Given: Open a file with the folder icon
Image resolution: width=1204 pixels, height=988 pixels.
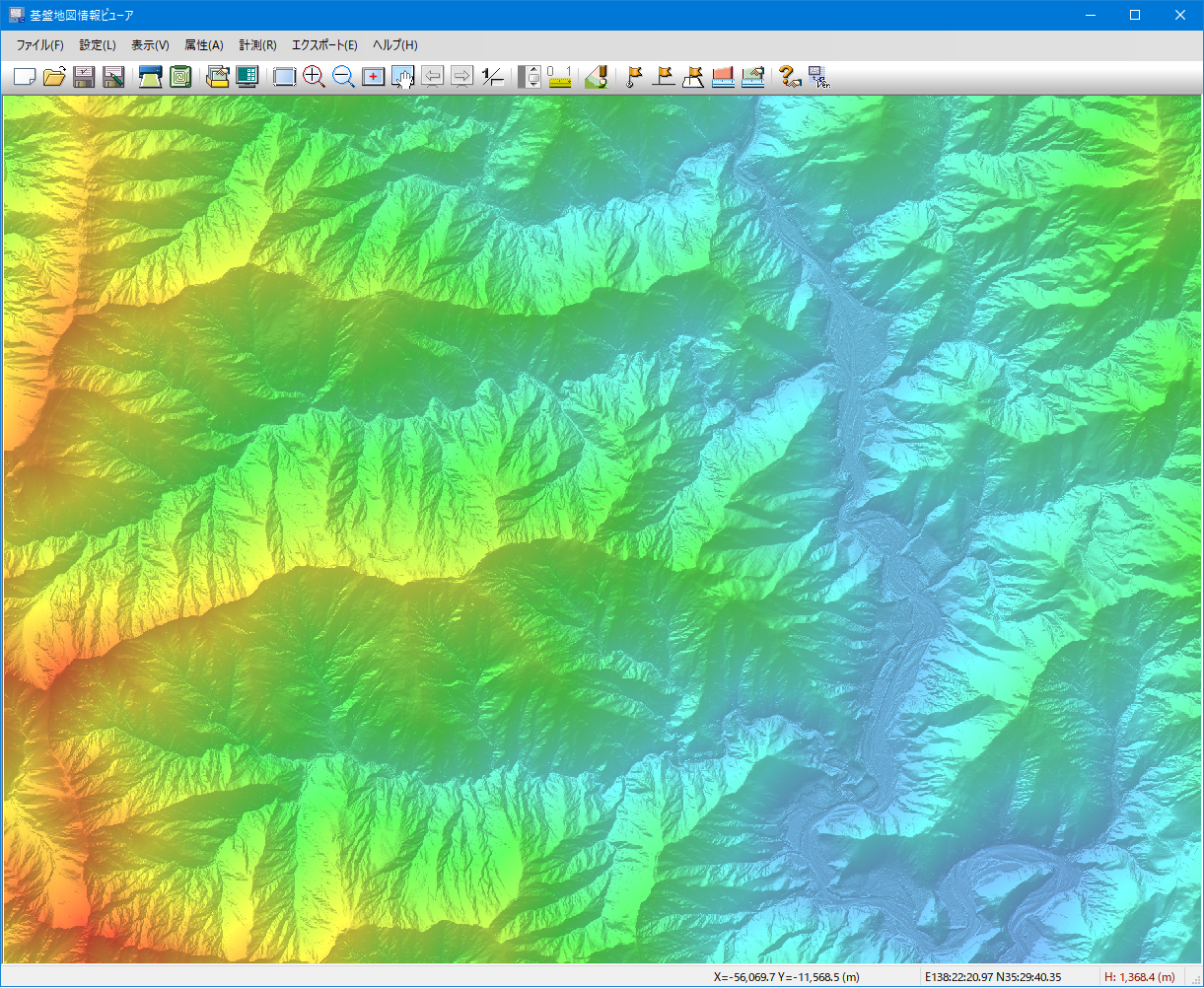Looking at the screenshot, I should click(x=54, y=76).
